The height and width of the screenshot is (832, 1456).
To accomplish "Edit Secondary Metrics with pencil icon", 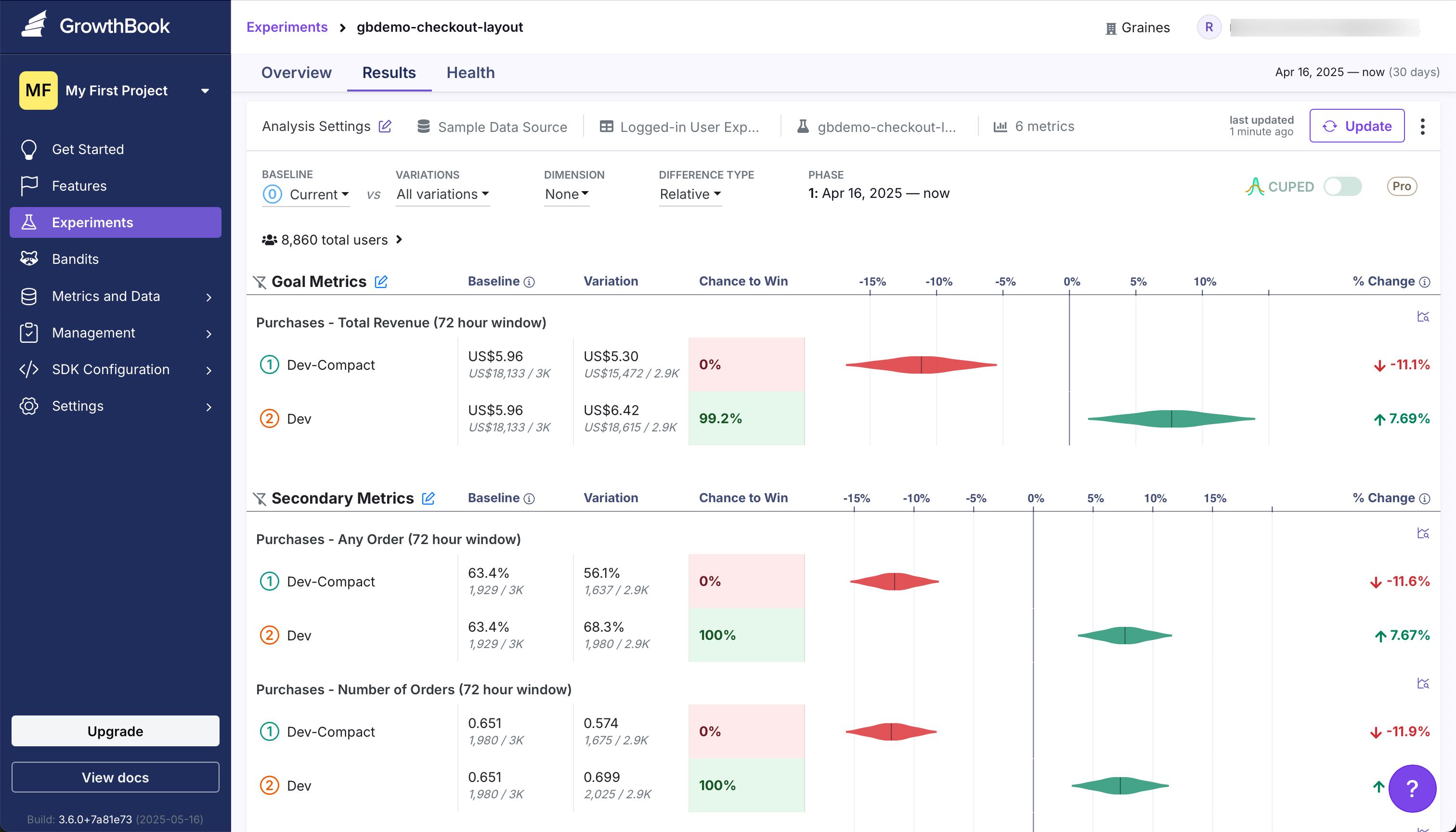I will click(428, 498).
